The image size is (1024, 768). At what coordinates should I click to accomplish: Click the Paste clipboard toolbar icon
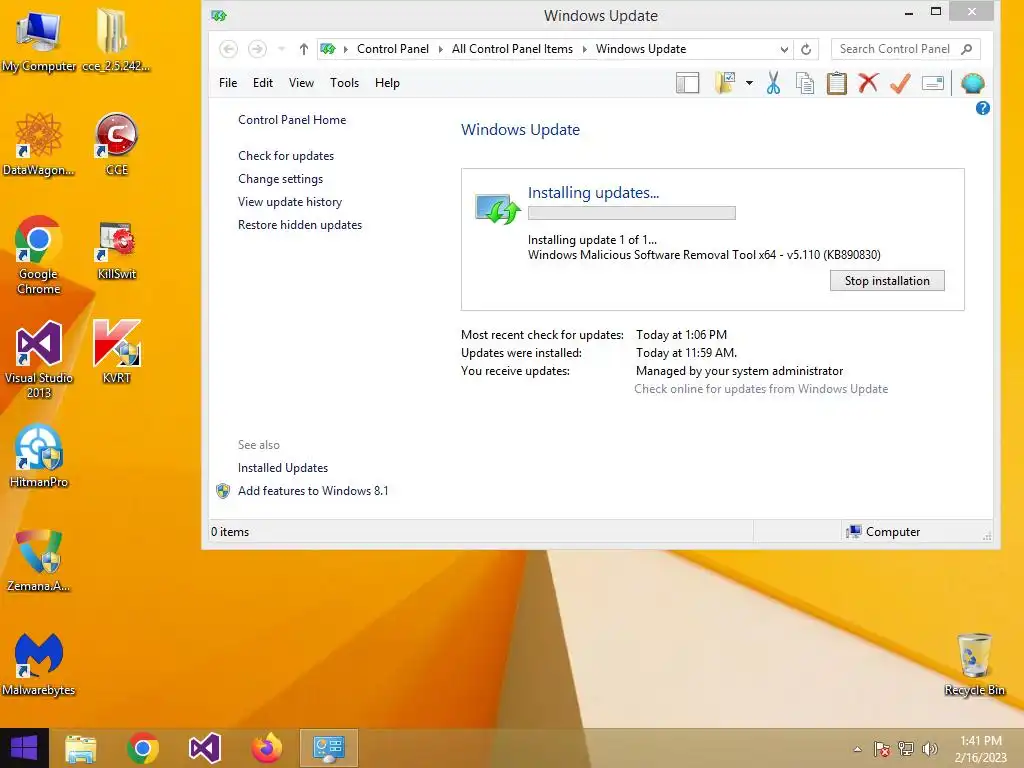837,83
